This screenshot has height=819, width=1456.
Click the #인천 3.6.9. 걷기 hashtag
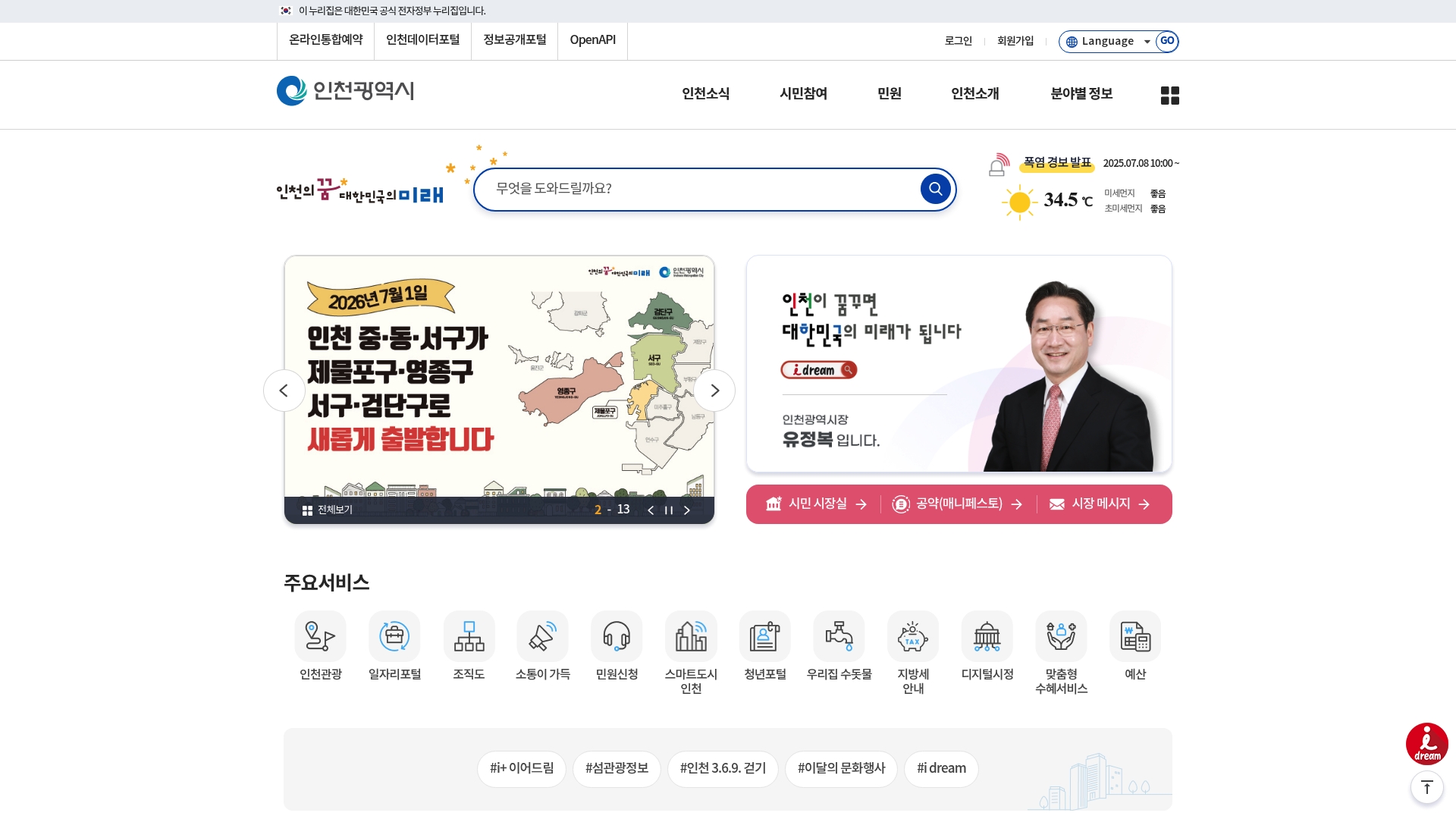(723, 769)
